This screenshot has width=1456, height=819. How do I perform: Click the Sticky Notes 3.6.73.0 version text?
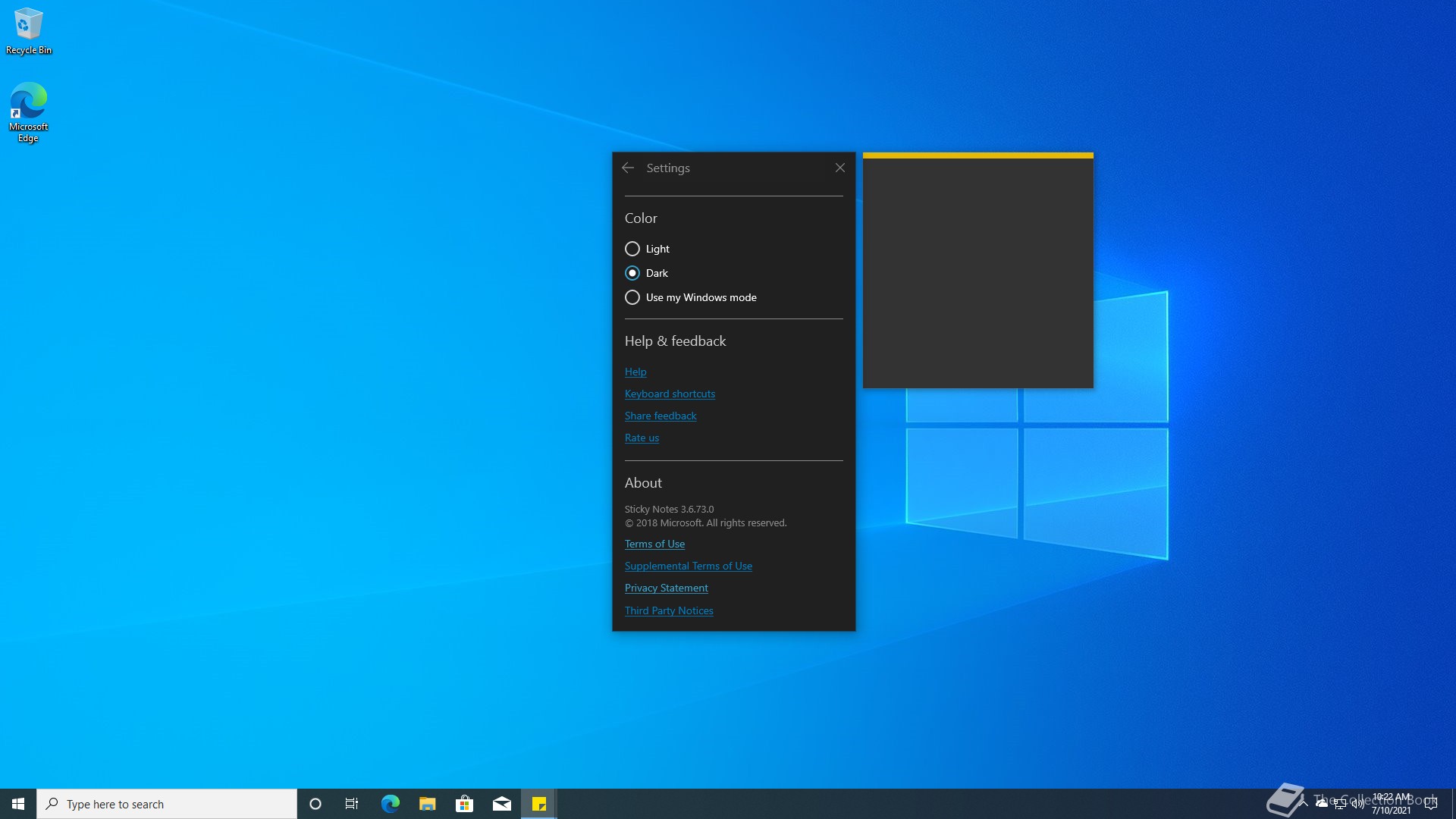tap(669, 509)
